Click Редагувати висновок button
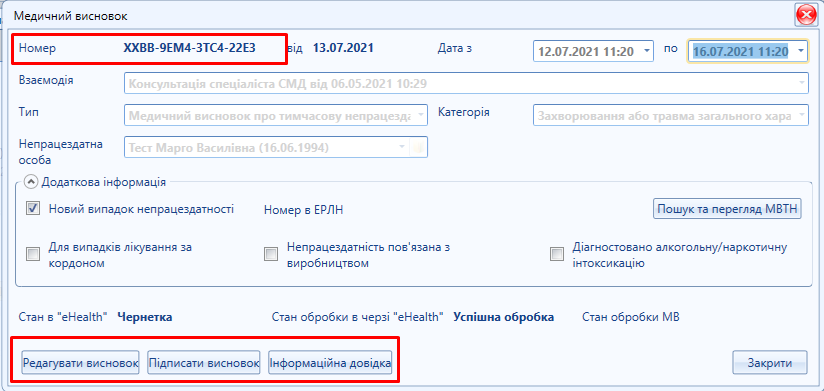 click(80, 363)
